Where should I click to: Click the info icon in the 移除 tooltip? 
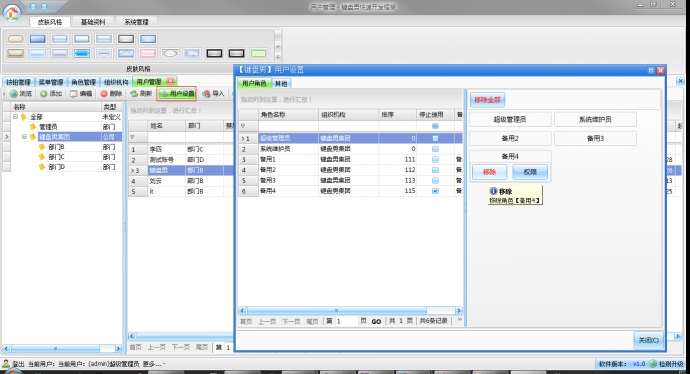pos(493,191)
